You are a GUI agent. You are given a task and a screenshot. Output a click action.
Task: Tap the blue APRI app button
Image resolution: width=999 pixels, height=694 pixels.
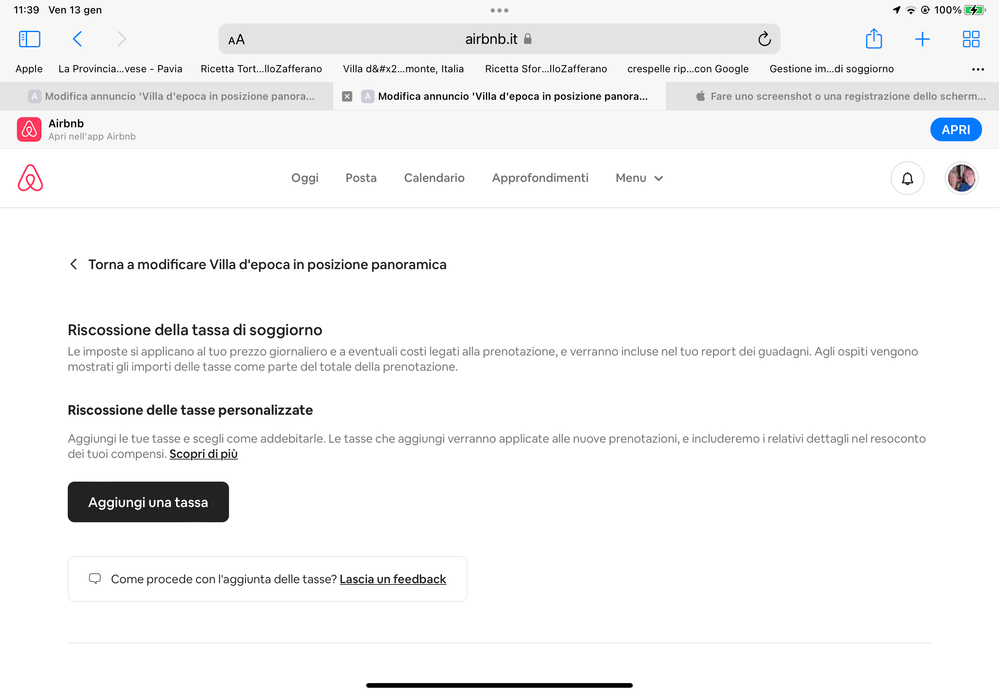click(956, 129)
